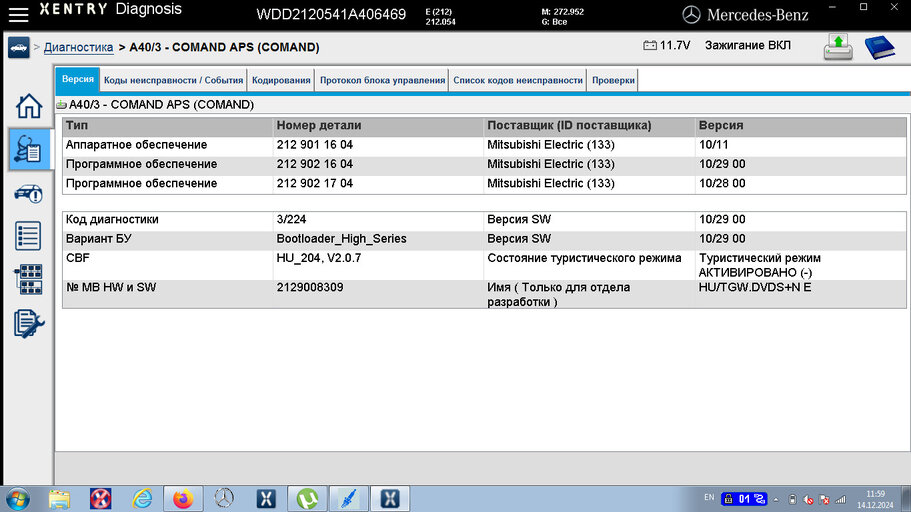
Task: Follow the Диагностика breadcrumb link
Action: coord(78,47)
